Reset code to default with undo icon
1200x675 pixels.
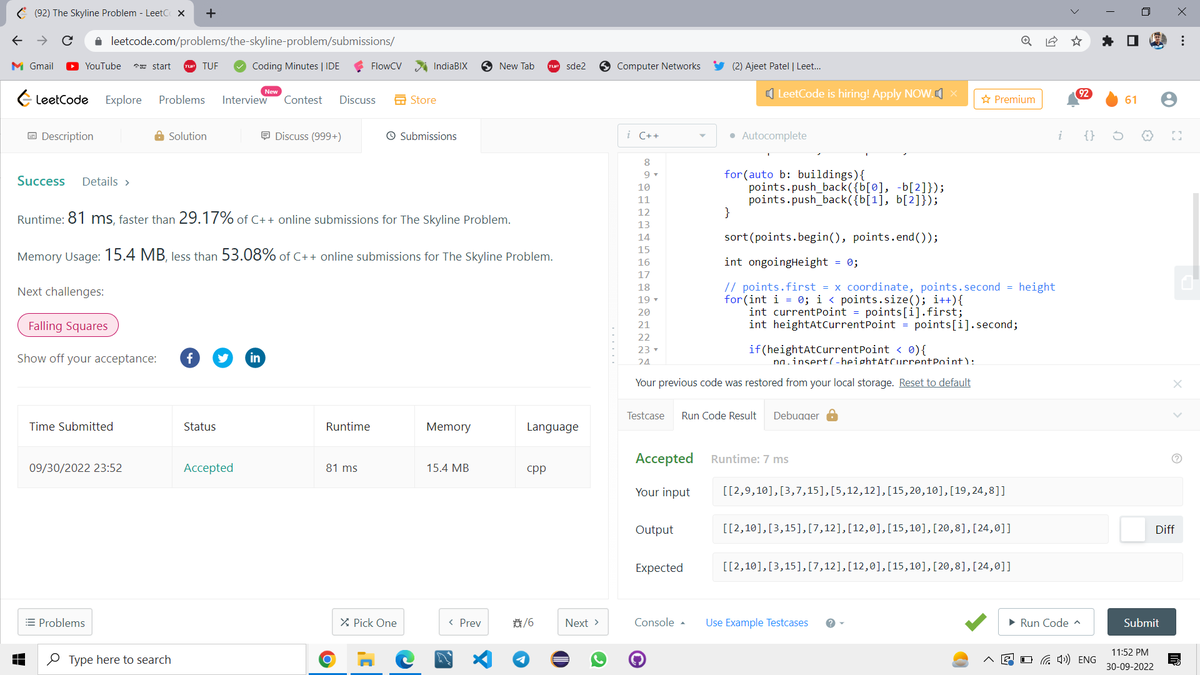click(1120, 136)
